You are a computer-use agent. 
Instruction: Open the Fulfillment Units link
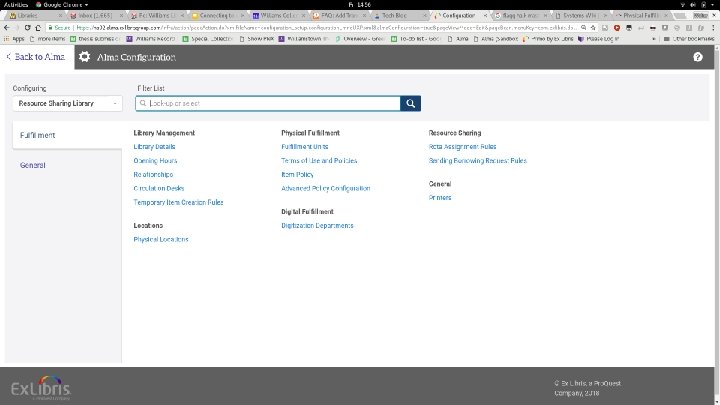coord(305,146)
